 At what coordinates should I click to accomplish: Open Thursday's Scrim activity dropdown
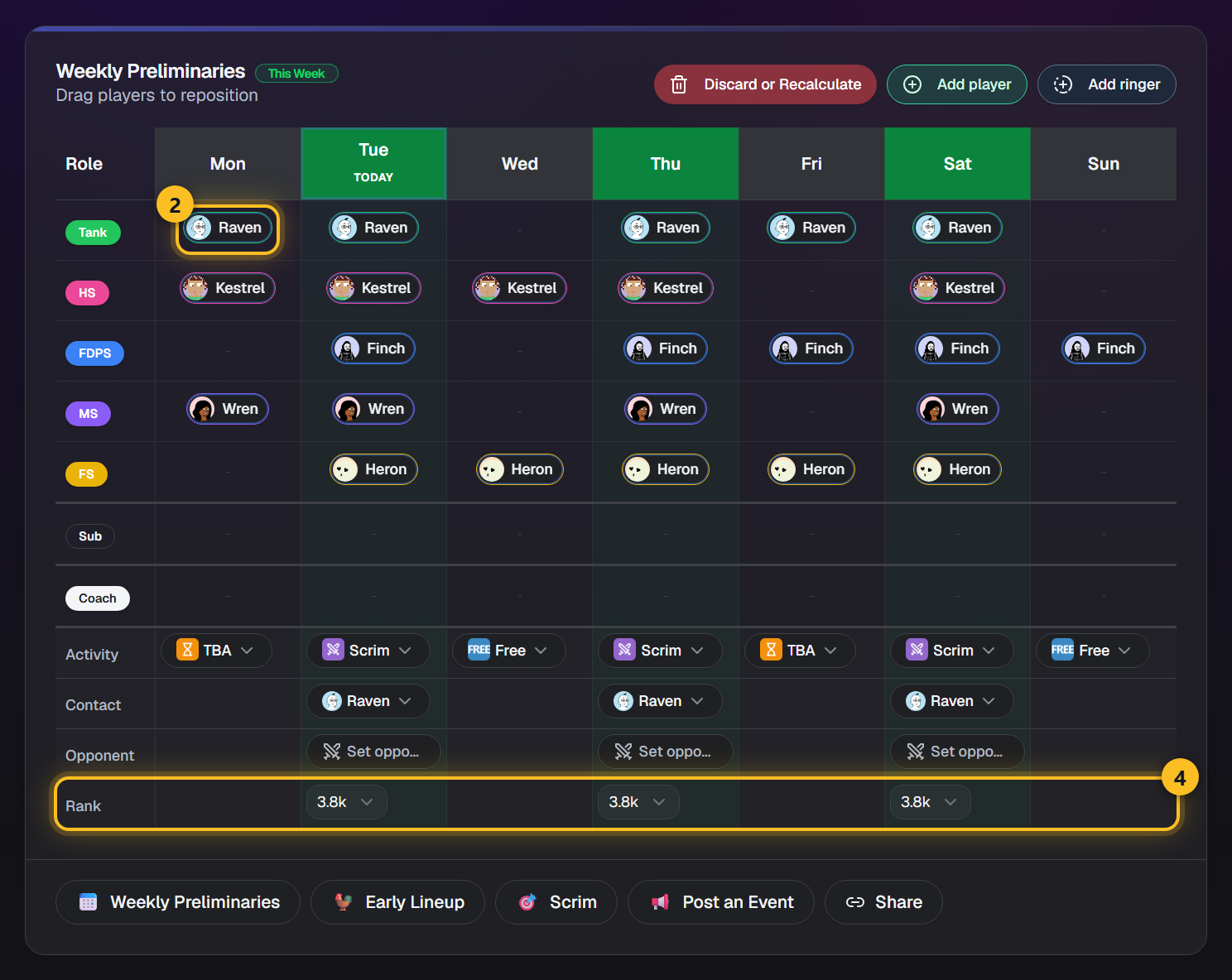(660, 651)
